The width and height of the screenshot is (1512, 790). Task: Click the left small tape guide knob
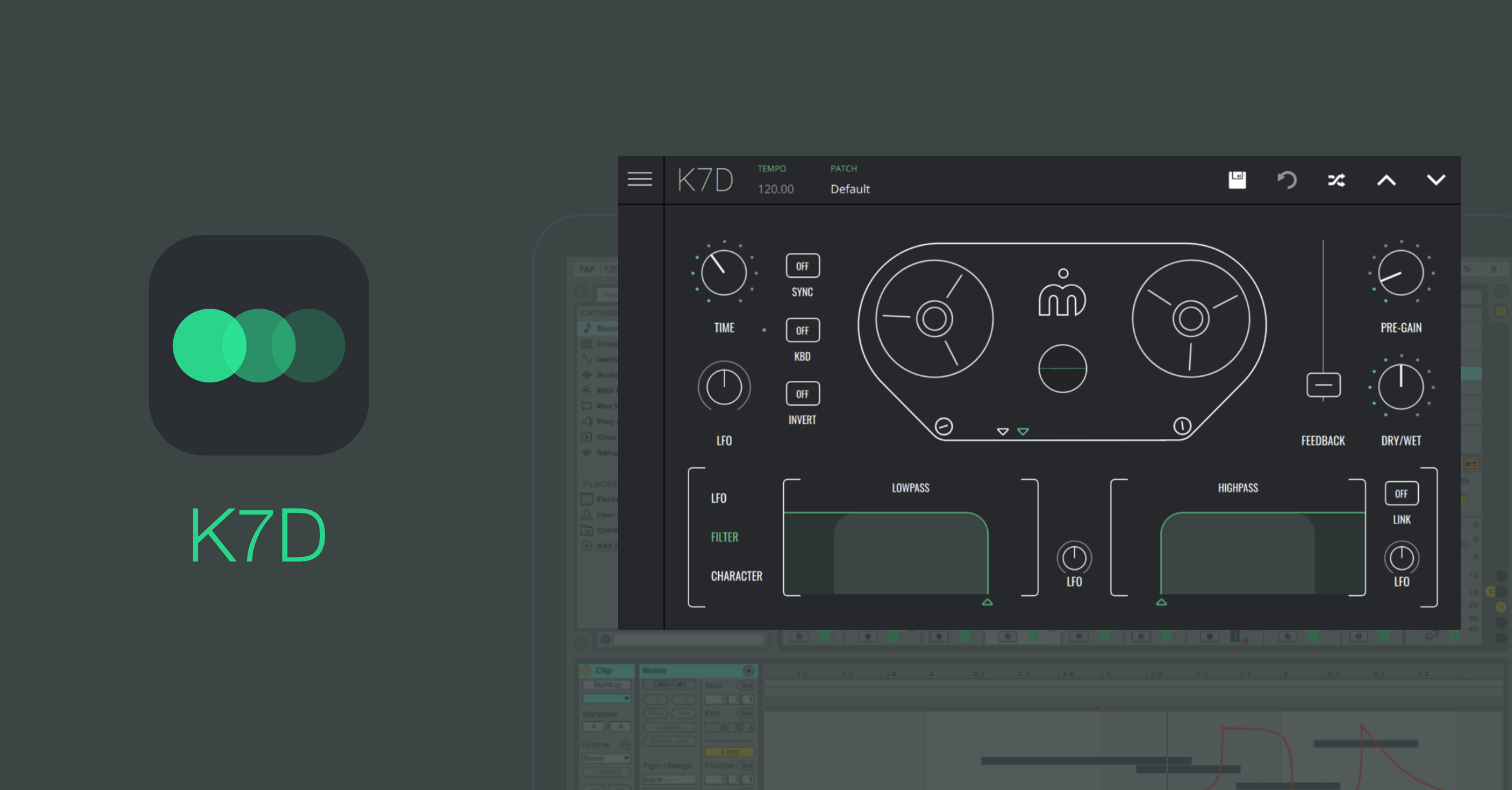pyautogui.click(x=944, y=426)
